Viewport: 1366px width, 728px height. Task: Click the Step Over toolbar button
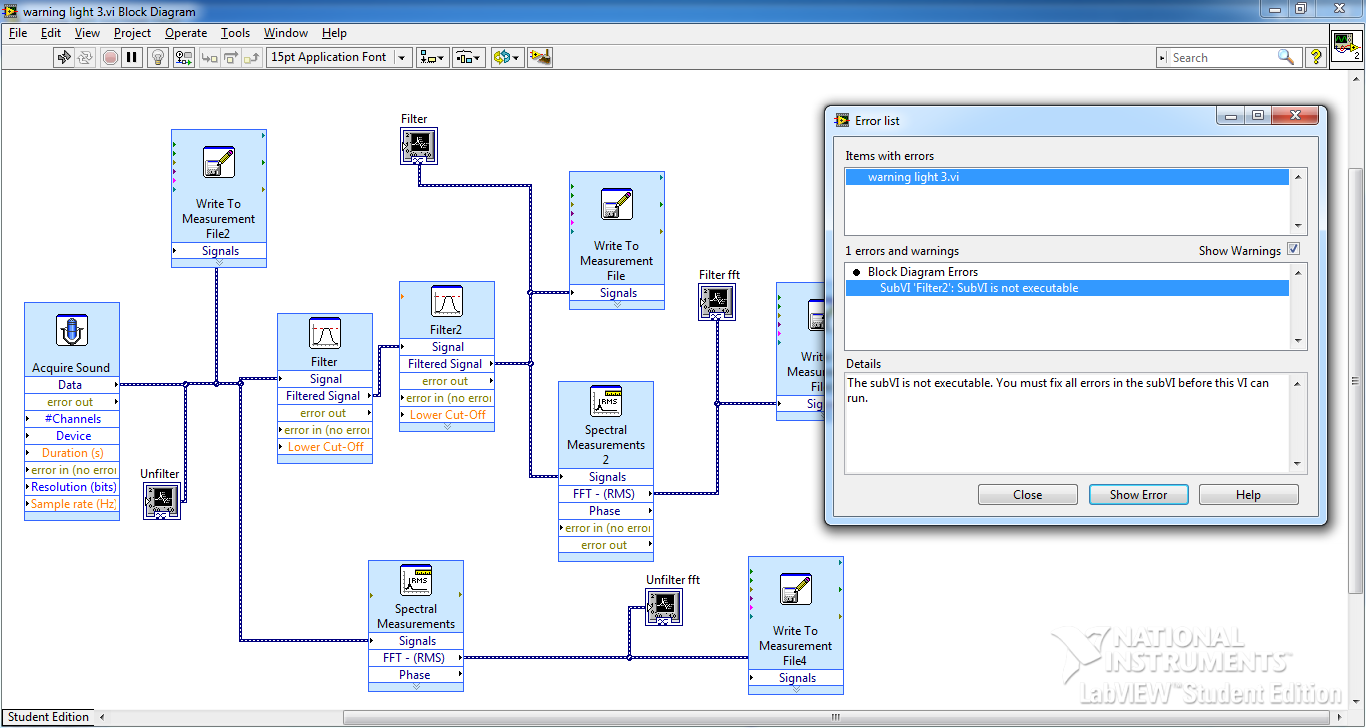pyautogui.click(x=230, y=57)
